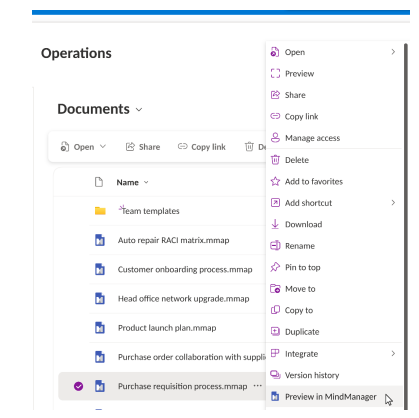The image size is (419, 418).
Task: Select Preview in MindManager menu entry
Action: pyautogui.click(x=334, y=397)
